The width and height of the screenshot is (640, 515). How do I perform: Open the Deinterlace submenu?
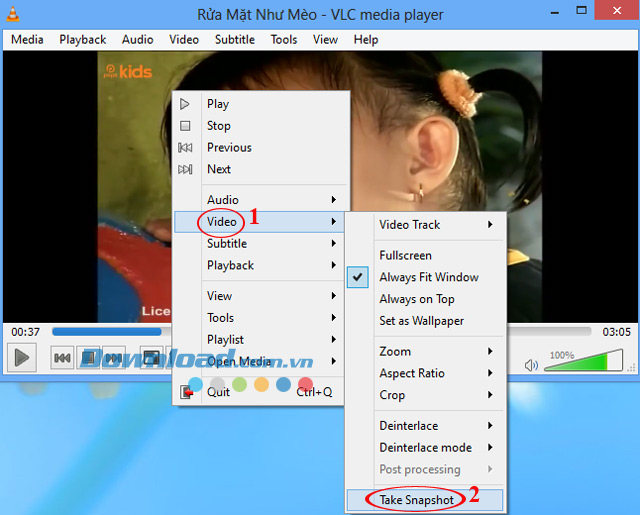point(423,426)
